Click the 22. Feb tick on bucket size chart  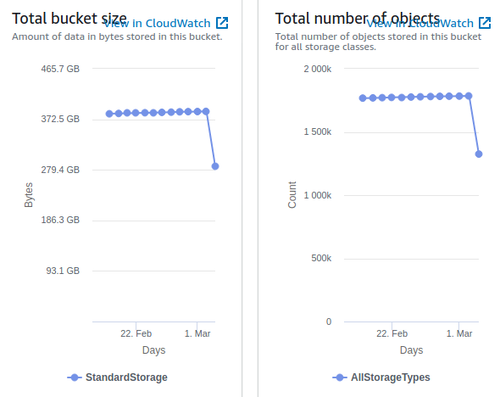pos(136,333)
